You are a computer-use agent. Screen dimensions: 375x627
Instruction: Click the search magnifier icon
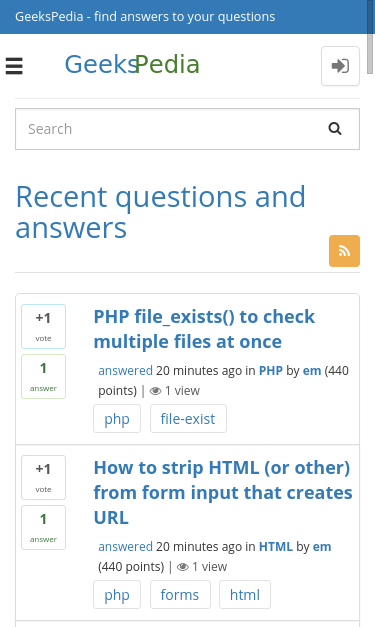coord(335,129)
